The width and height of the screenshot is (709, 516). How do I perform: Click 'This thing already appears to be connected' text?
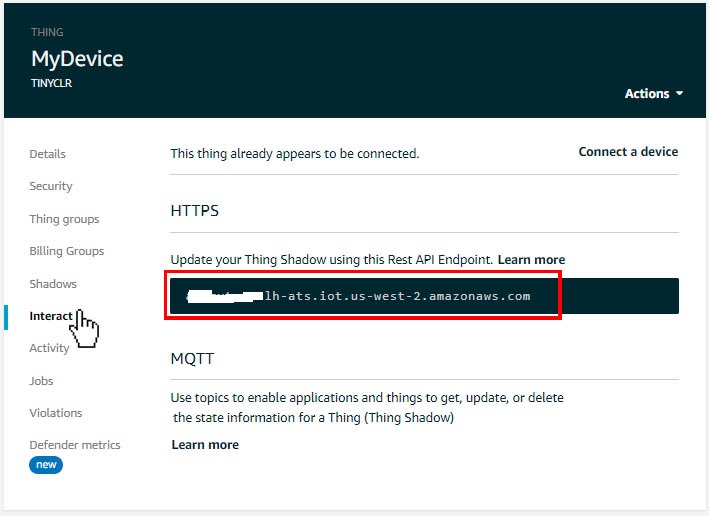coord(295,154)
